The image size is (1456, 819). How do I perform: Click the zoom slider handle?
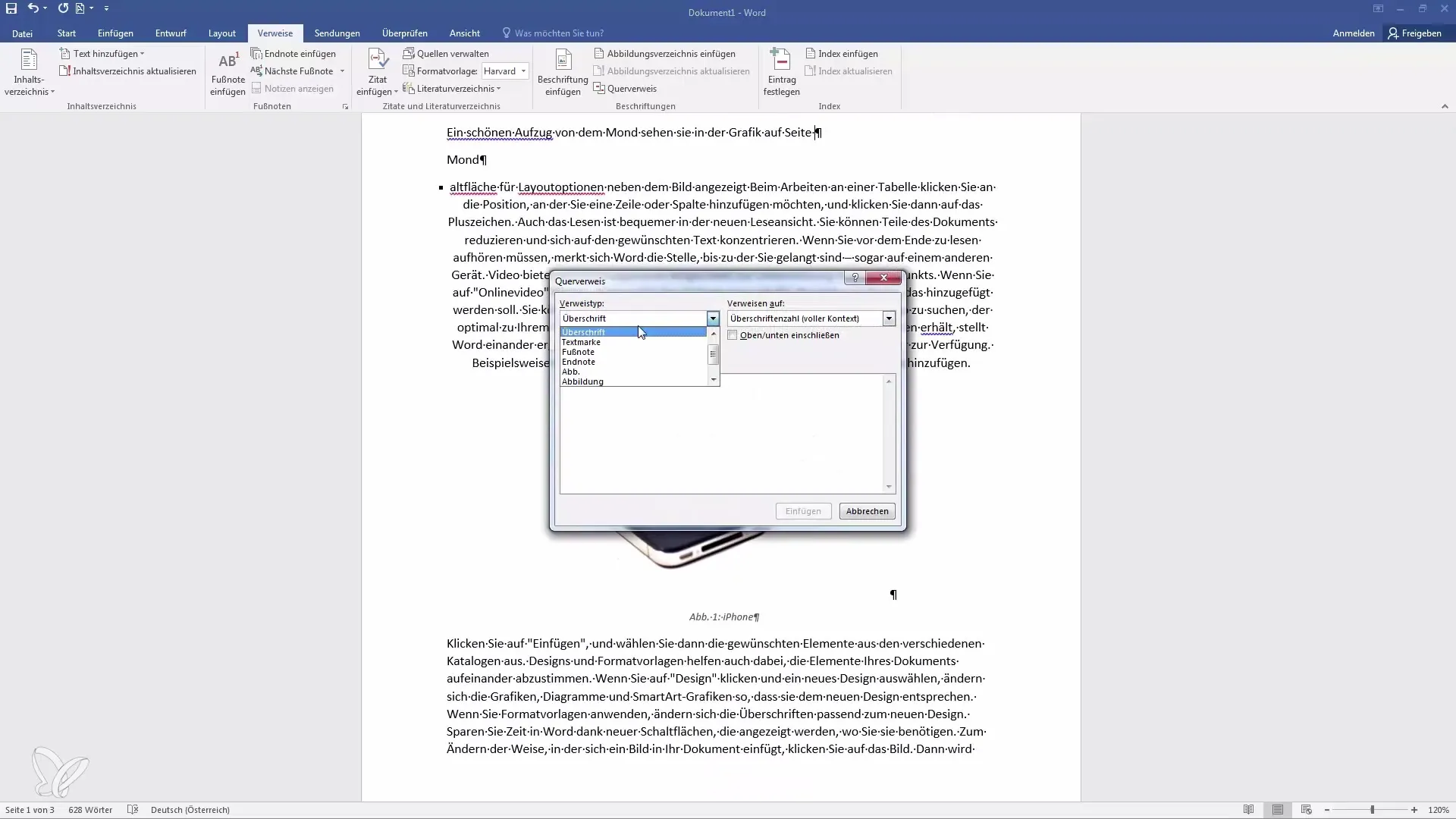point(1372,810)
